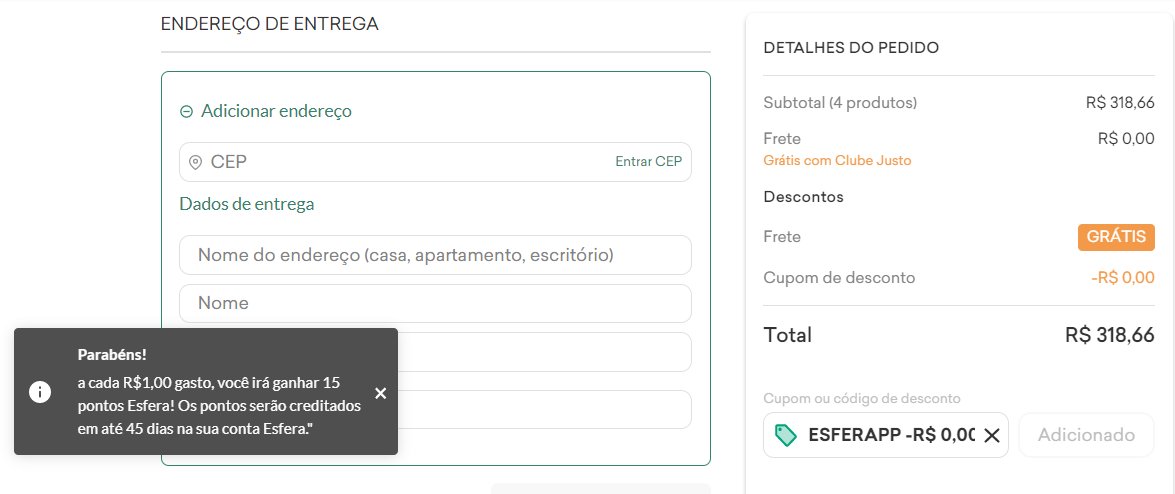Click the Subtotal (4 produtos) label
The width and height of the screenshot is (1175, 494).
coord(840,103)
